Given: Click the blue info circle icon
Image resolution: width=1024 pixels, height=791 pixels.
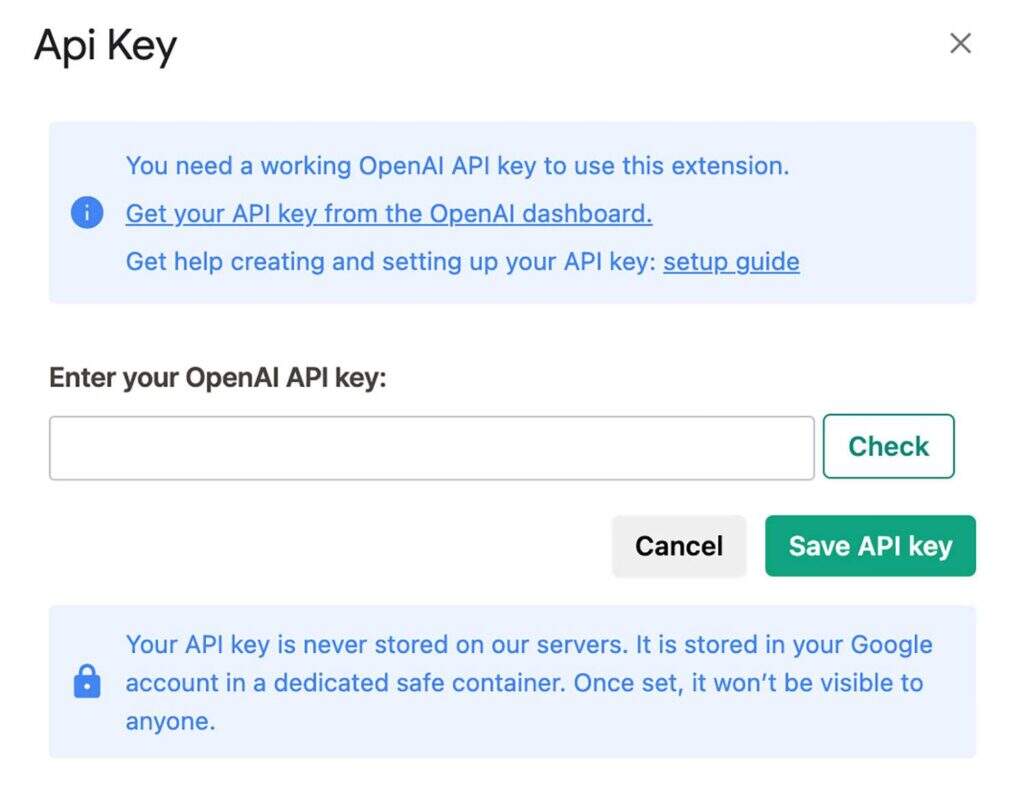Looking at the screenshot, I should click(87, 212).
